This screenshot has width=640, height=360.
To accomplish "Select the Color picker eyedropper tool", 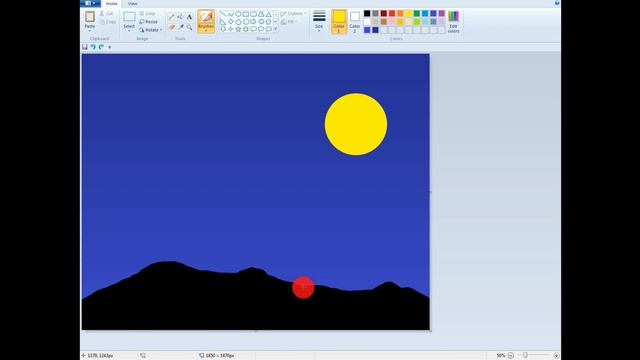I will coord(180,27).
